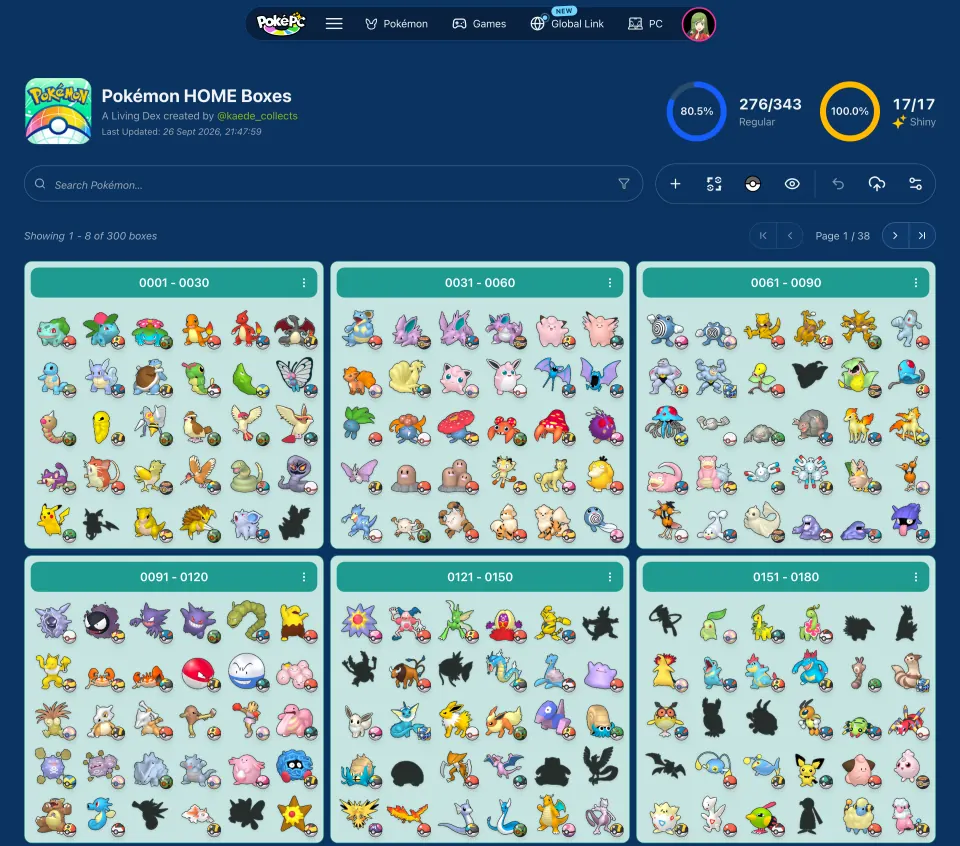Viewport: 960px width, 846px height.
Task: Select Jigglypuff in box 0031 - 0060
Action: (x=457, y=378)
